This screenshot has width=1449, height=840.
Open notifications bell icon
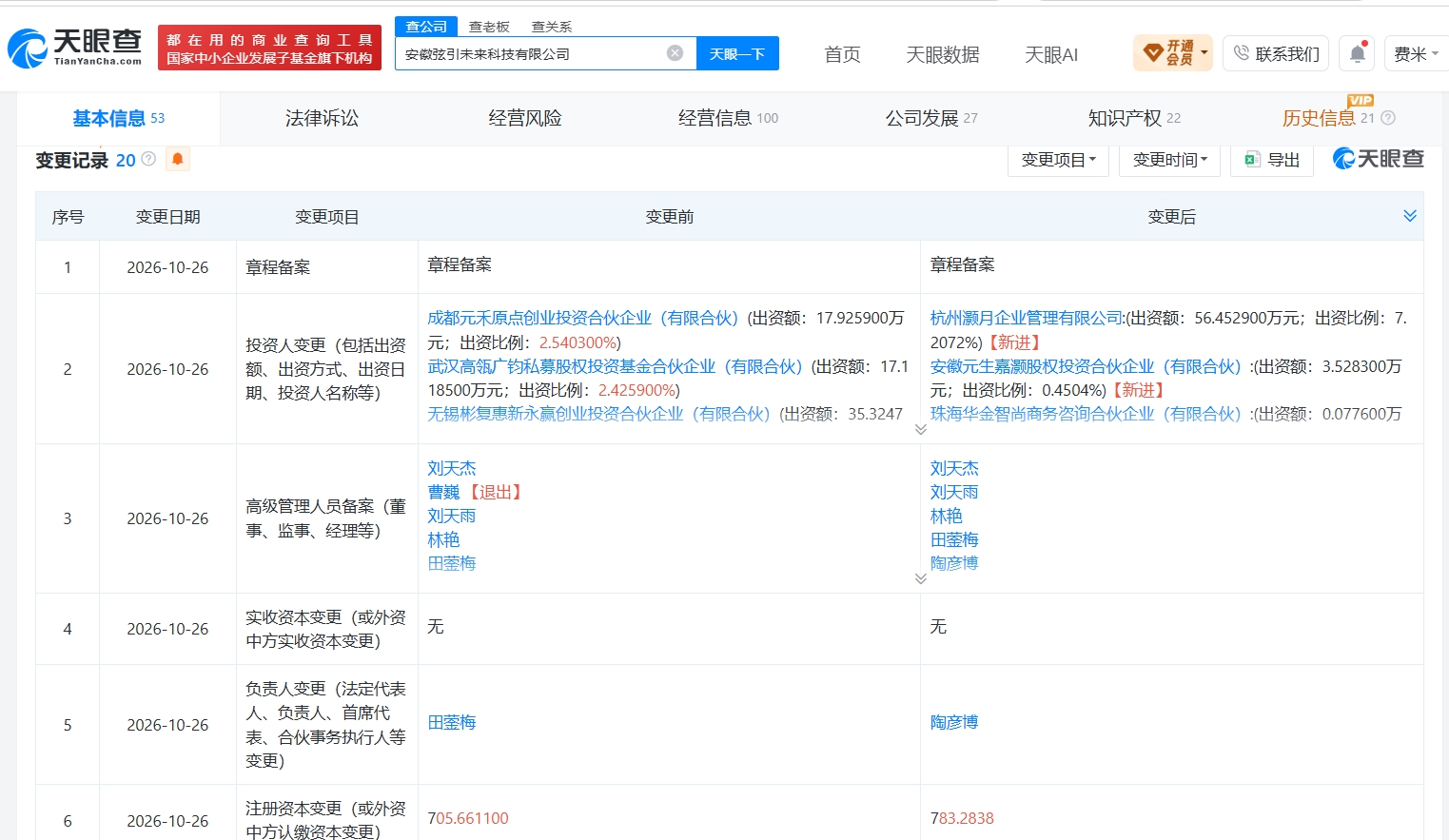coord(1358,53)
